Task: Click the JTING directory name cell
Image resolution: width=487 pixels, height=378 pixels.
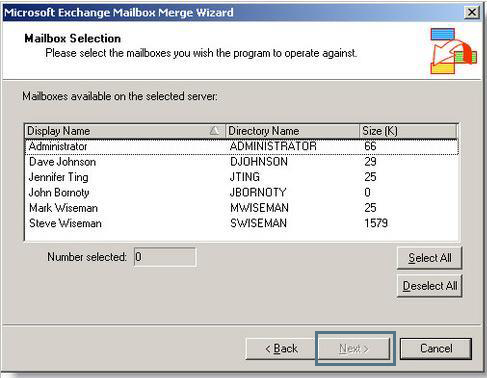Action: [245, 177]
